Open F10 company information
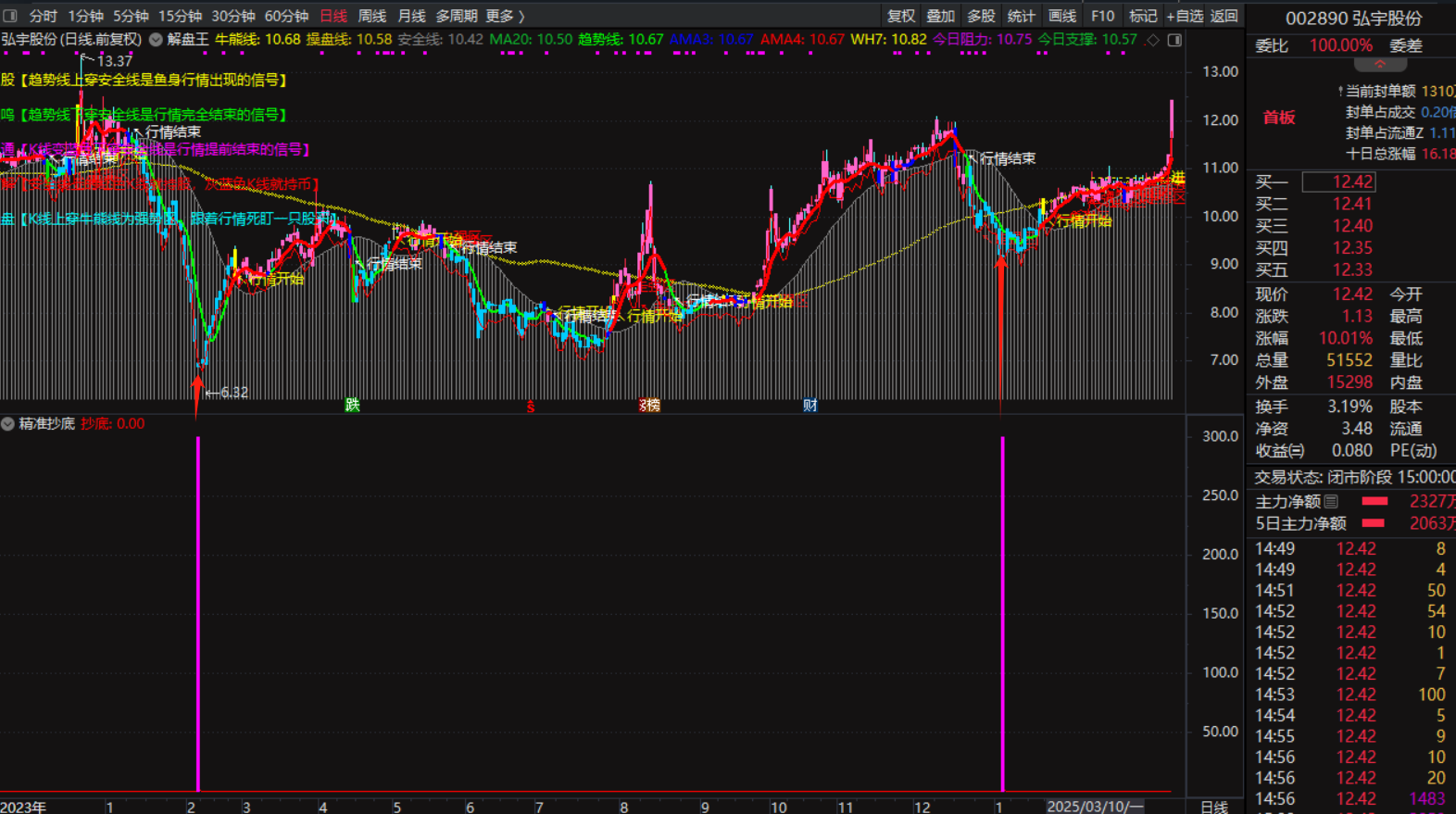 pos(1103,16)
